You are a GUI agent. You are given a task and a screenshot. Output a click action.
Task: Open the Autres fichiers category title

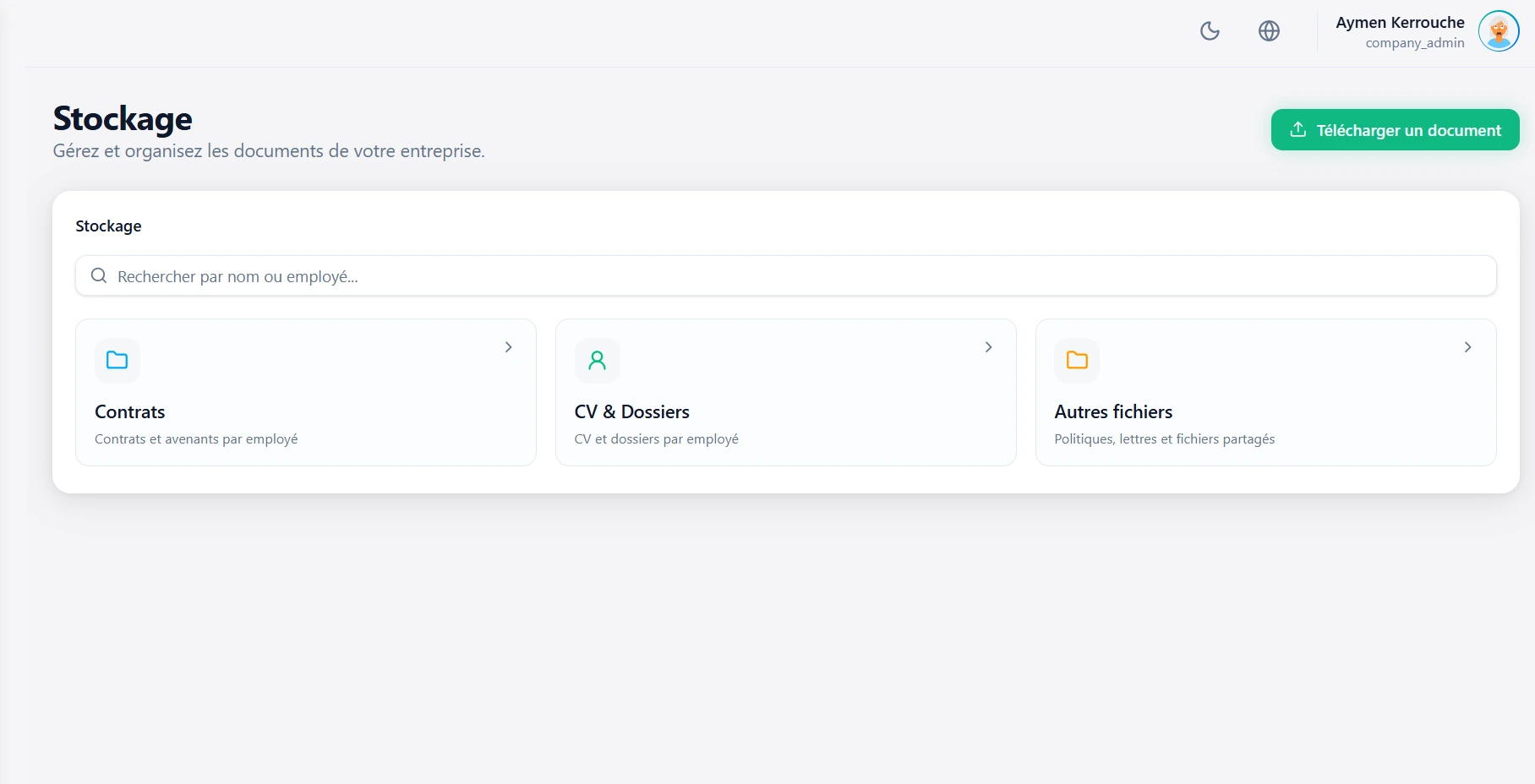[x=1113, y=412]
